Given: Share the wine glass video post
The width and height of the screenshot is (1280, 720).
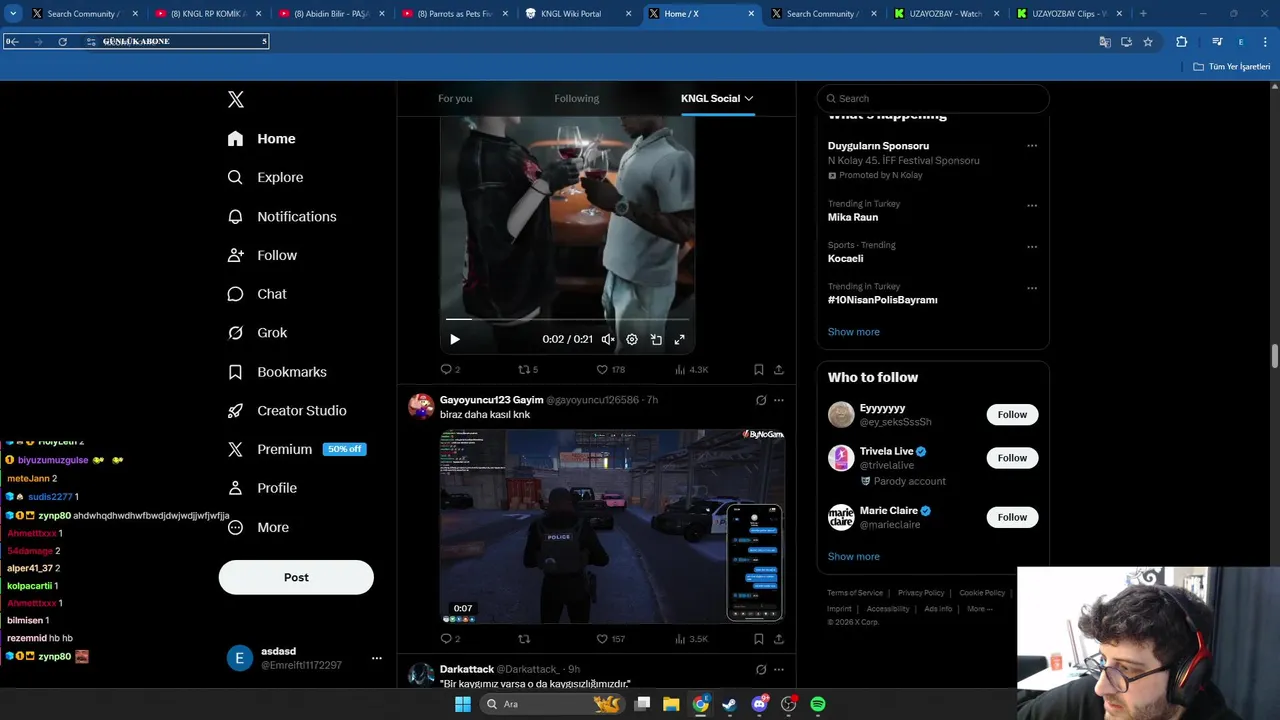Looking at the screenshot, I should (779, 369).
